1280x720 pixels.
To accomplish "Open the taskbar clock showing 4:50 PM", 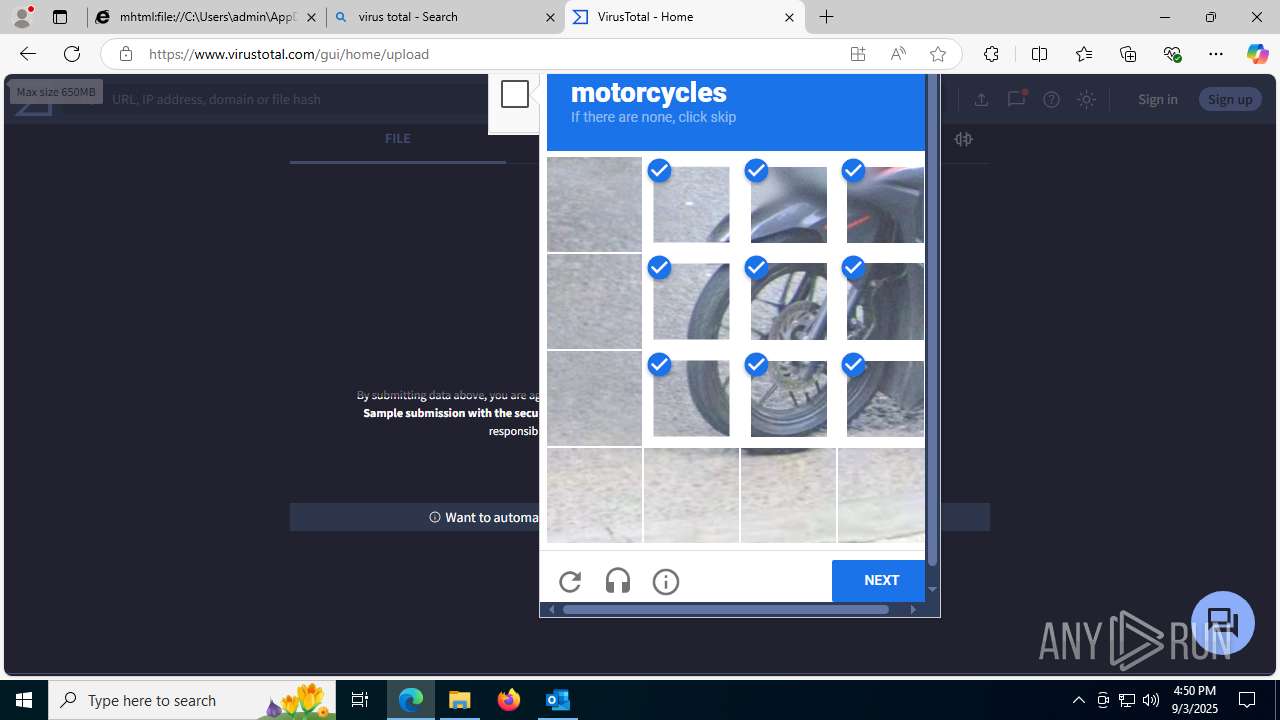I will coord(1194,700).
